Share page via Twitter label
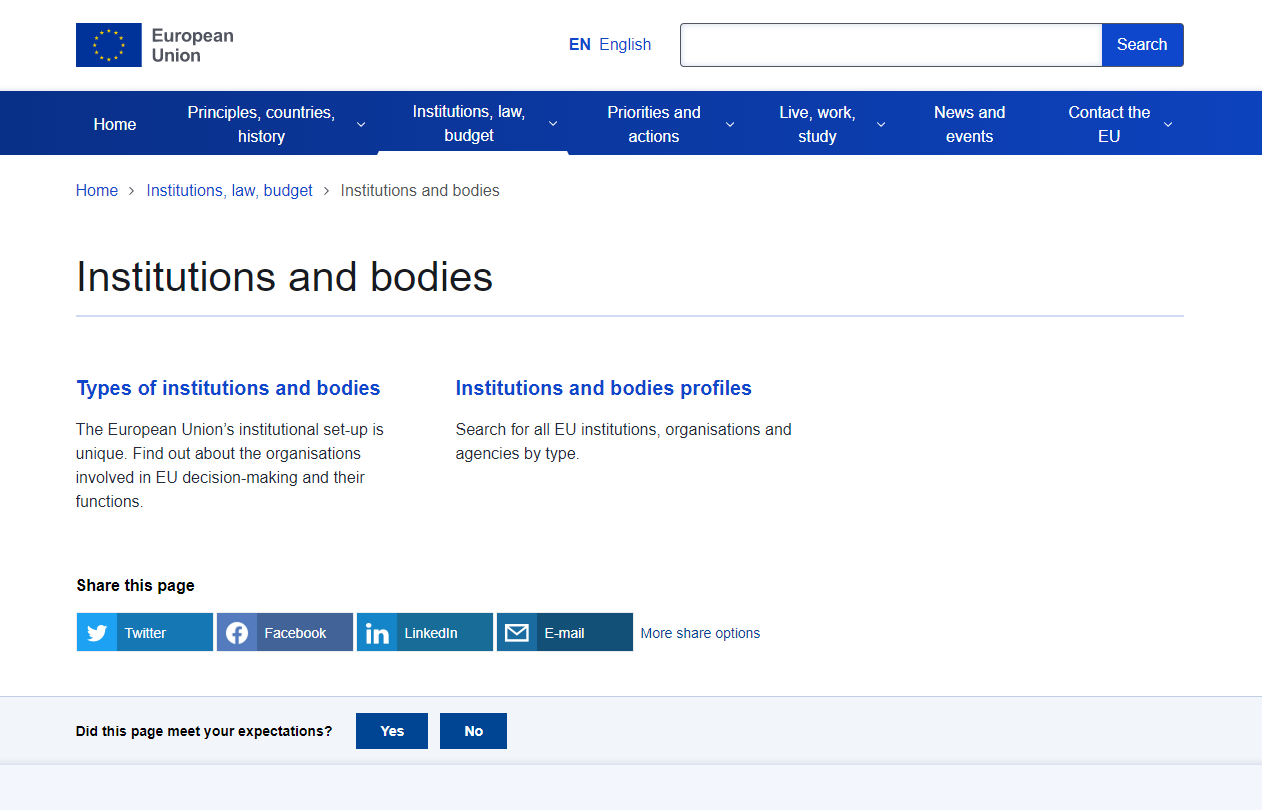1262x810 pixels. pos(146,633)
